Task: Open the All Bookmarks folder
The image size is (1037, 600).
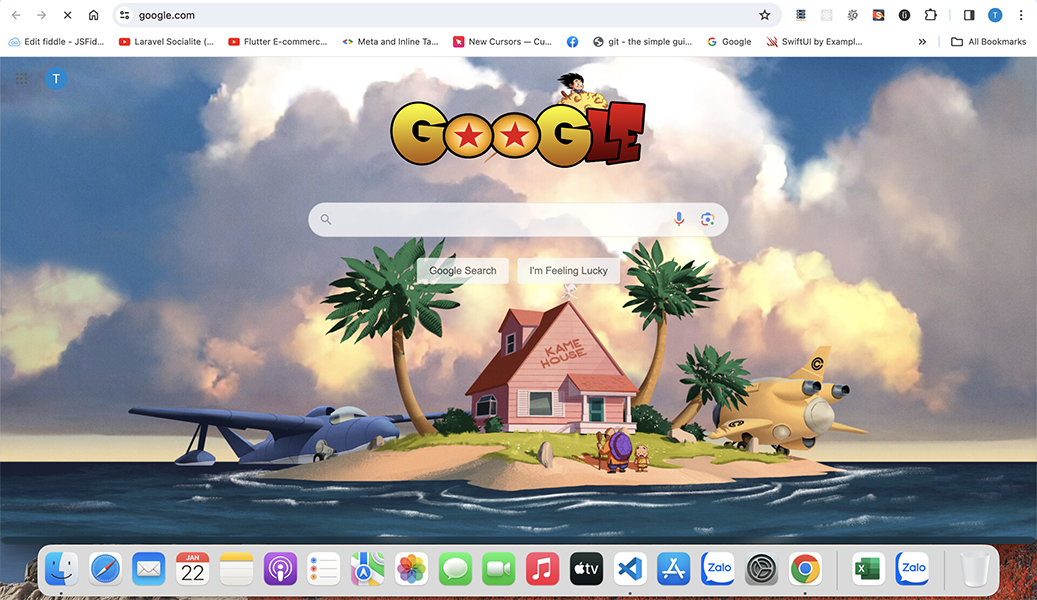Action: [x=988, y=41]
